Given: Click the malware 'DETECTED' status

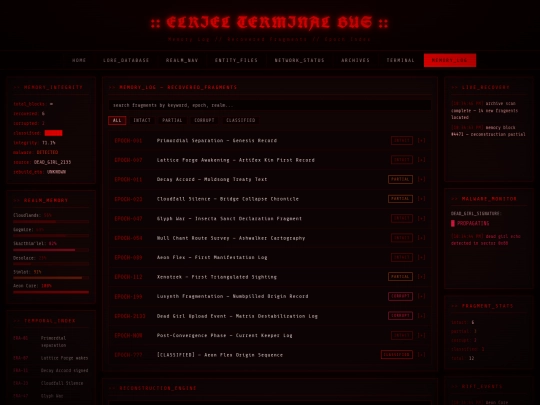Looking at the screenshot, I should (47, 152).
